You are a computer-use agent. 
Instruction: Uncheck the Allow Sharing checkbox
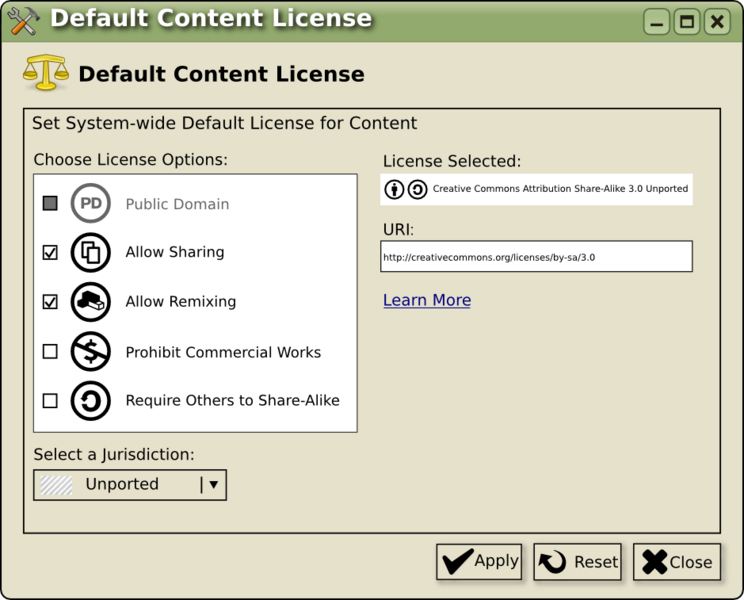[x=50, y=252]
